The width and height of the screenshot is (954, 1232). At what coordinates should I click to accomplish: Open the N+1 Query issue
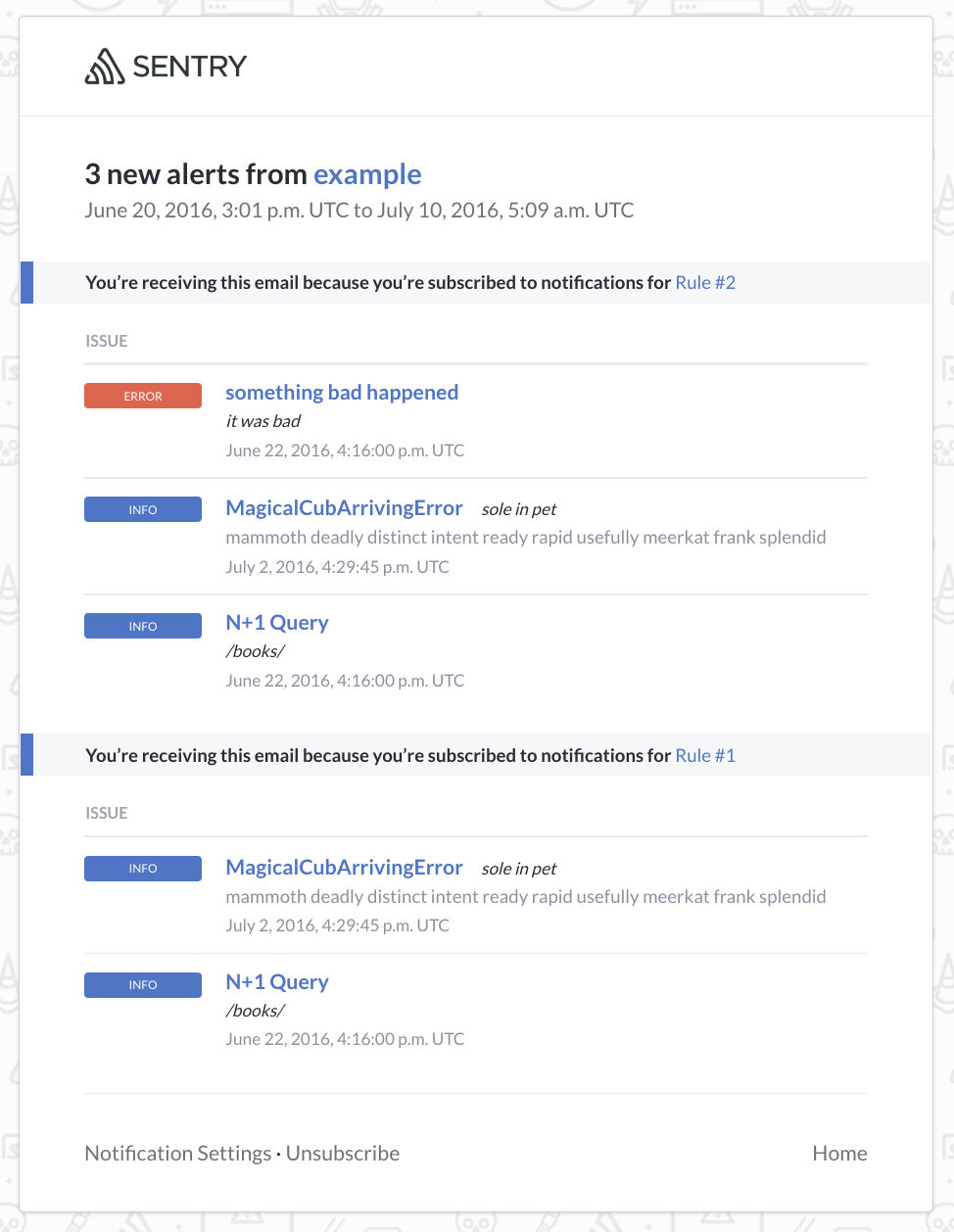(x=277, y=622)
